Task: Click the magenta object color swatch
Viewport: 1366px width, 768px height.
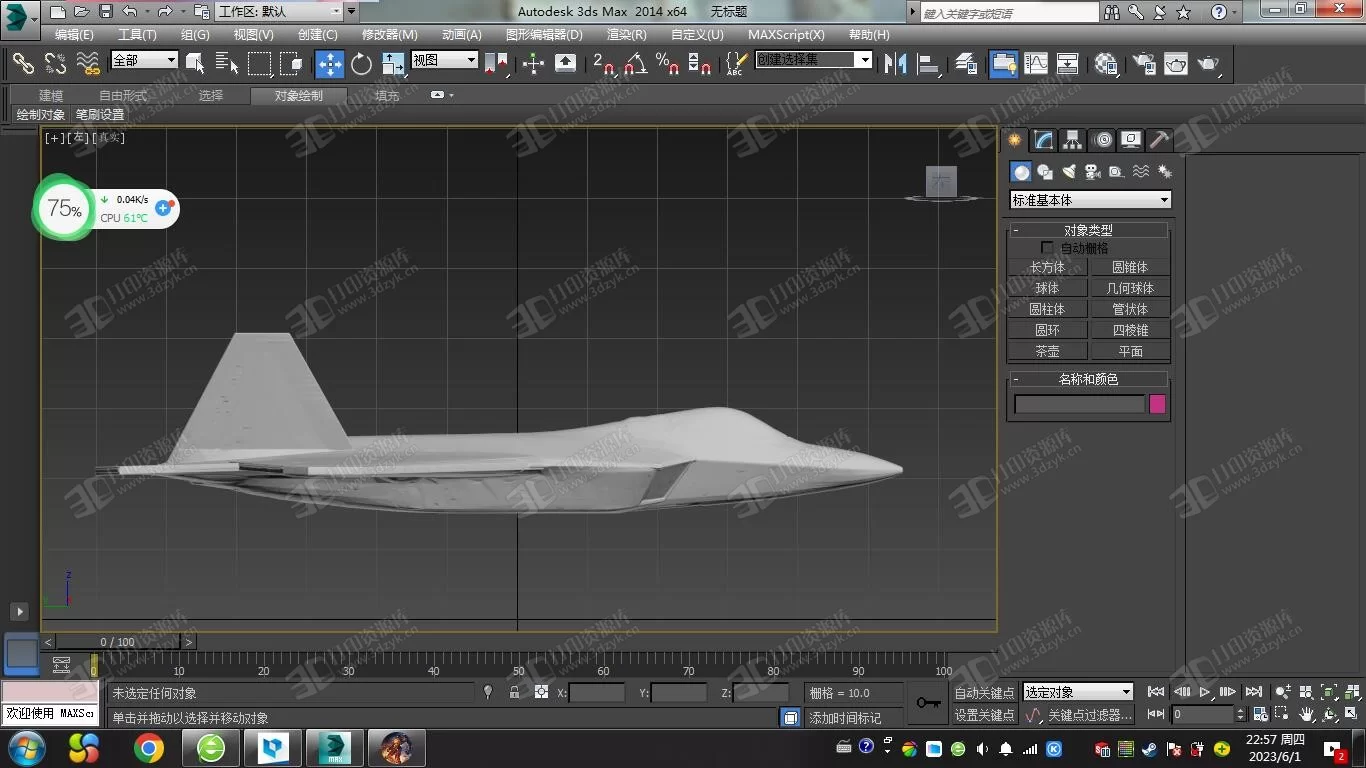Action: [1157, 404]
